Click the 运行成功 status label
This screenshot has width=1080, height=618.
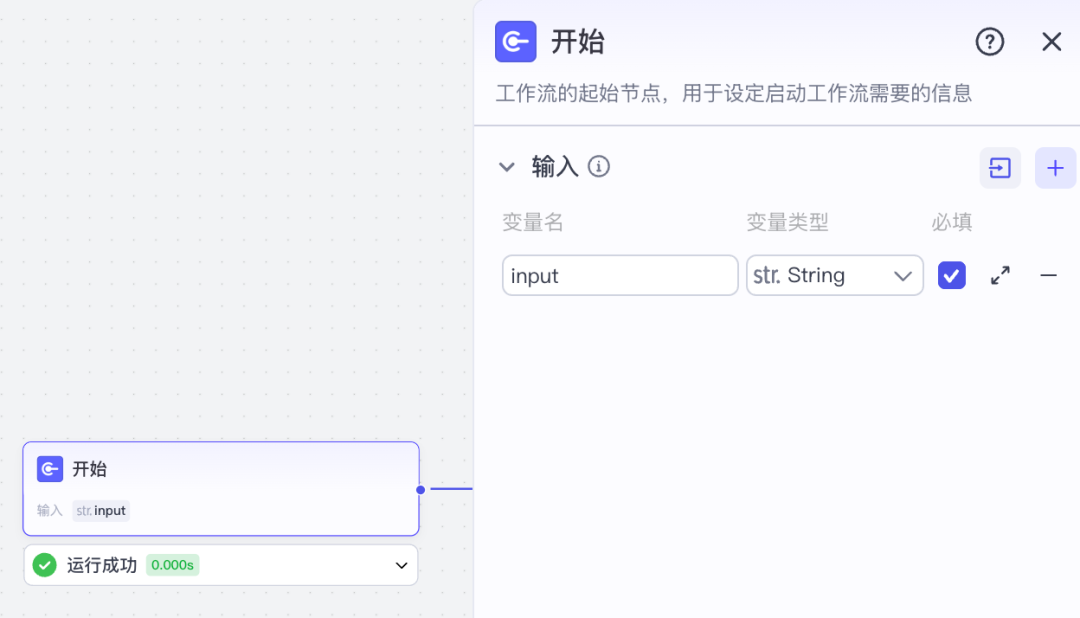point(102,565)
